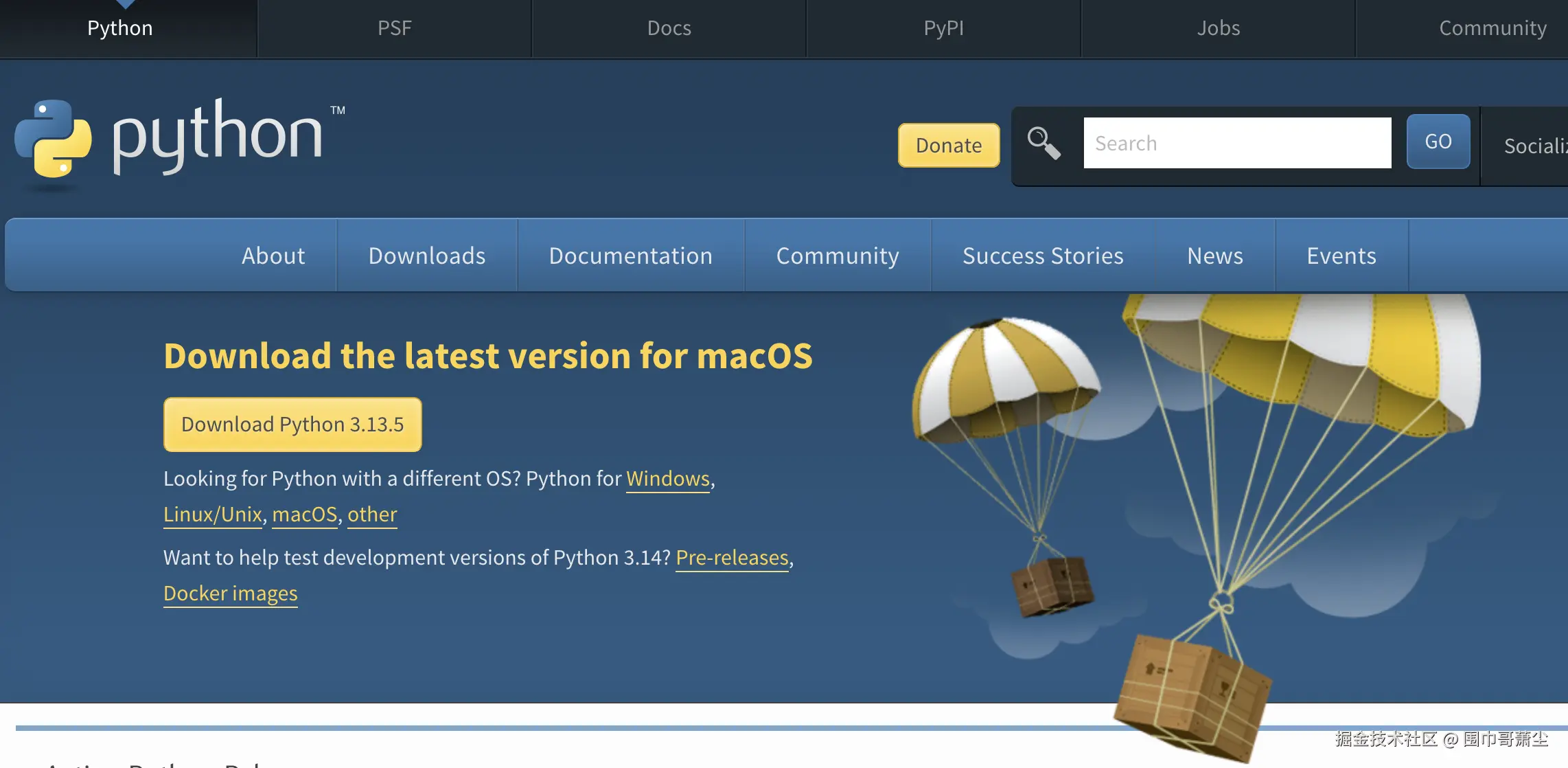The image size is (1568, 768).
Task: Open Community in the main navigation bar
Action: (x=838, y=256)
